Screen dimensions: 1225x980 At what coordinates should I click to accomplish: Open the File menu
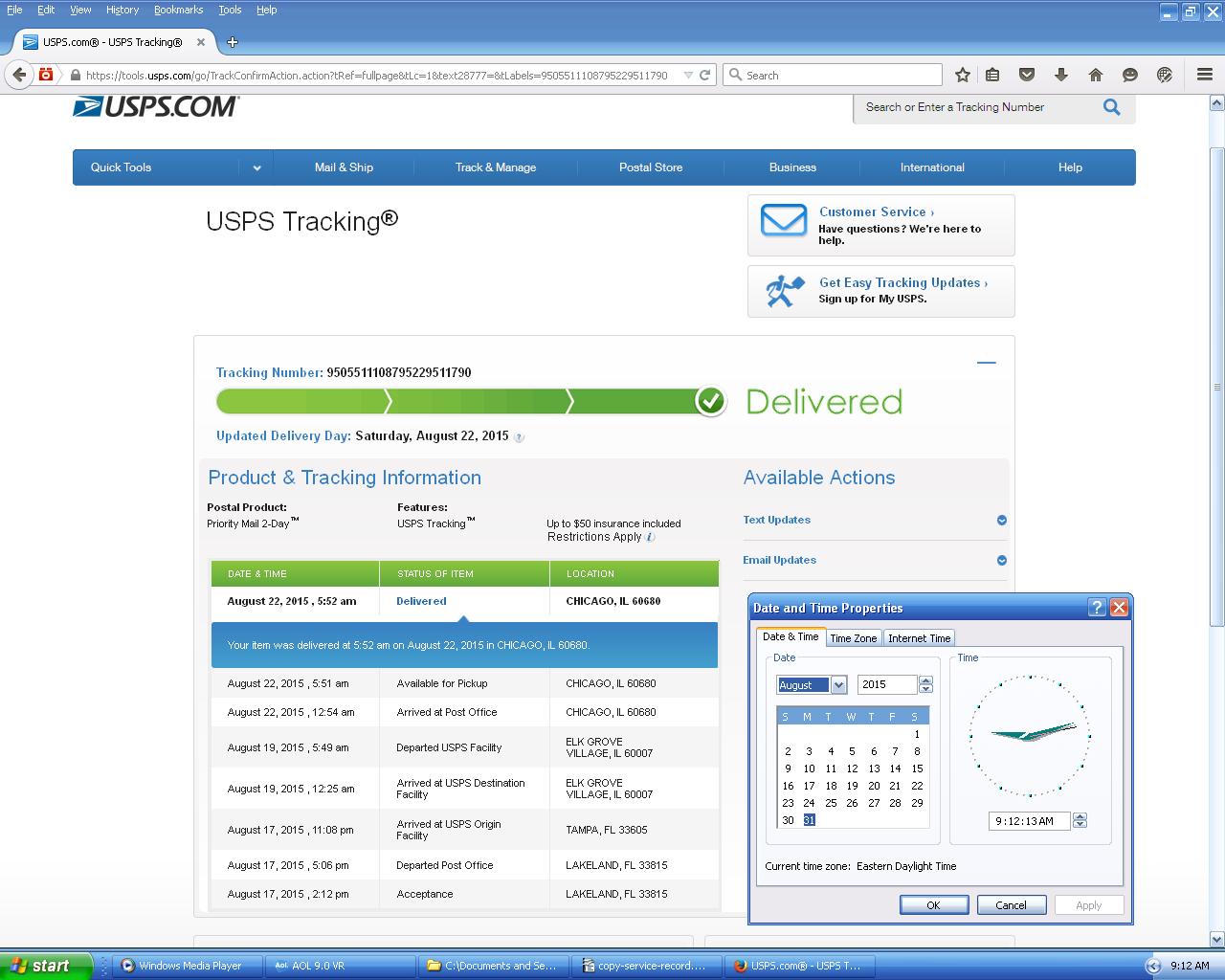tap(14, 10)
